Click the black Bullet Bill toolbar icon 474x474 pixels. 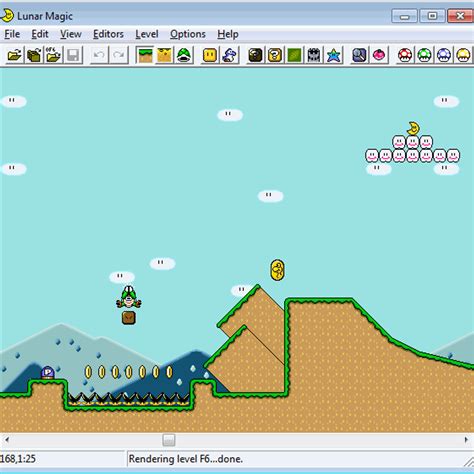coord(256,55)
